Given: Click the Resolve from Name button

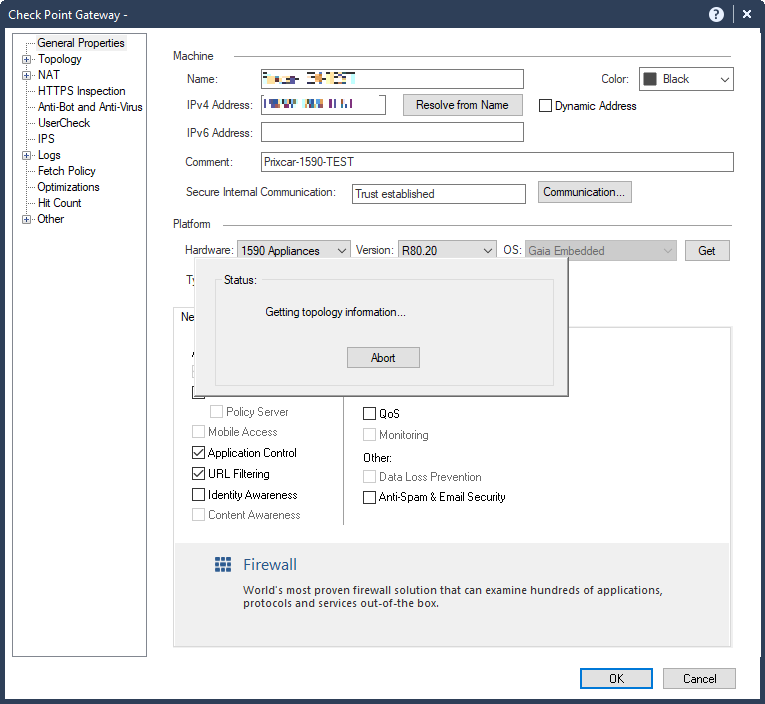Looking at the screenshot, I should [462, 105].
